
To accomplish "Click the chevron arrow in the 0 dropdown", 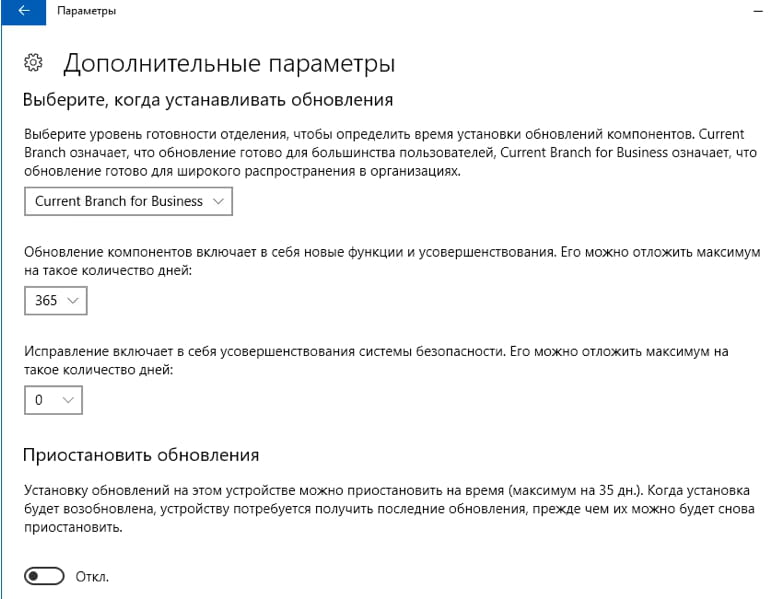I will point(68,400).
